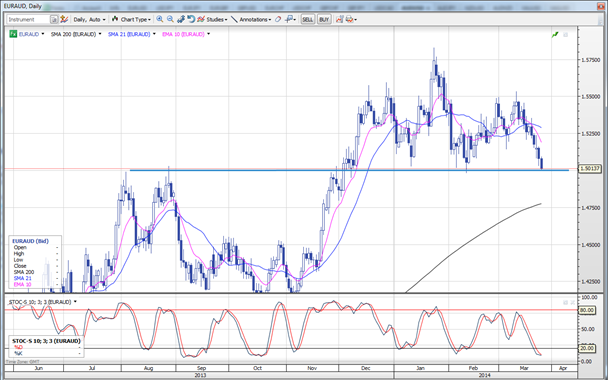
Task: Open the Annotations menu
Action: (251, 19)
